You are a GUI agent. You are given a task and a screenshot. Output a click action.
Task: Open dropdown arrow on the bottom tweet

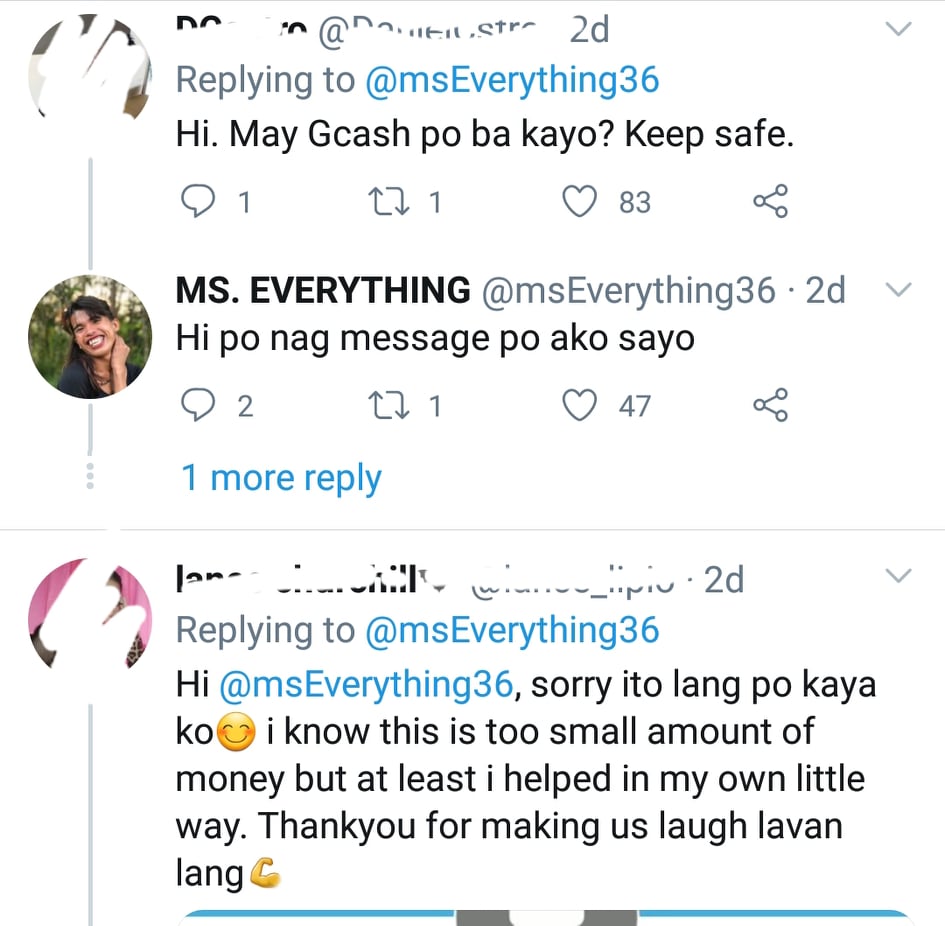tap(899, 576)
